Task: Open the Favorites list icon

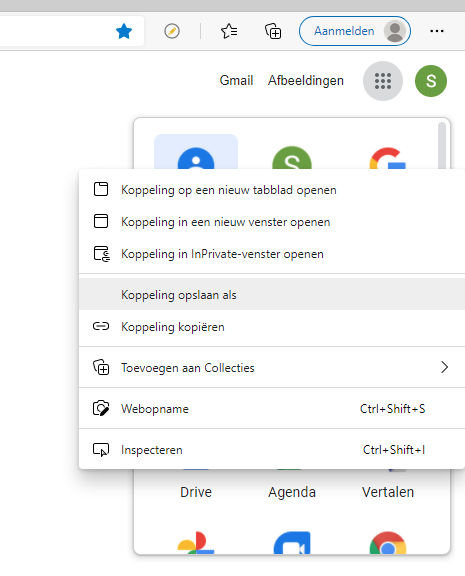Action: 229,31
